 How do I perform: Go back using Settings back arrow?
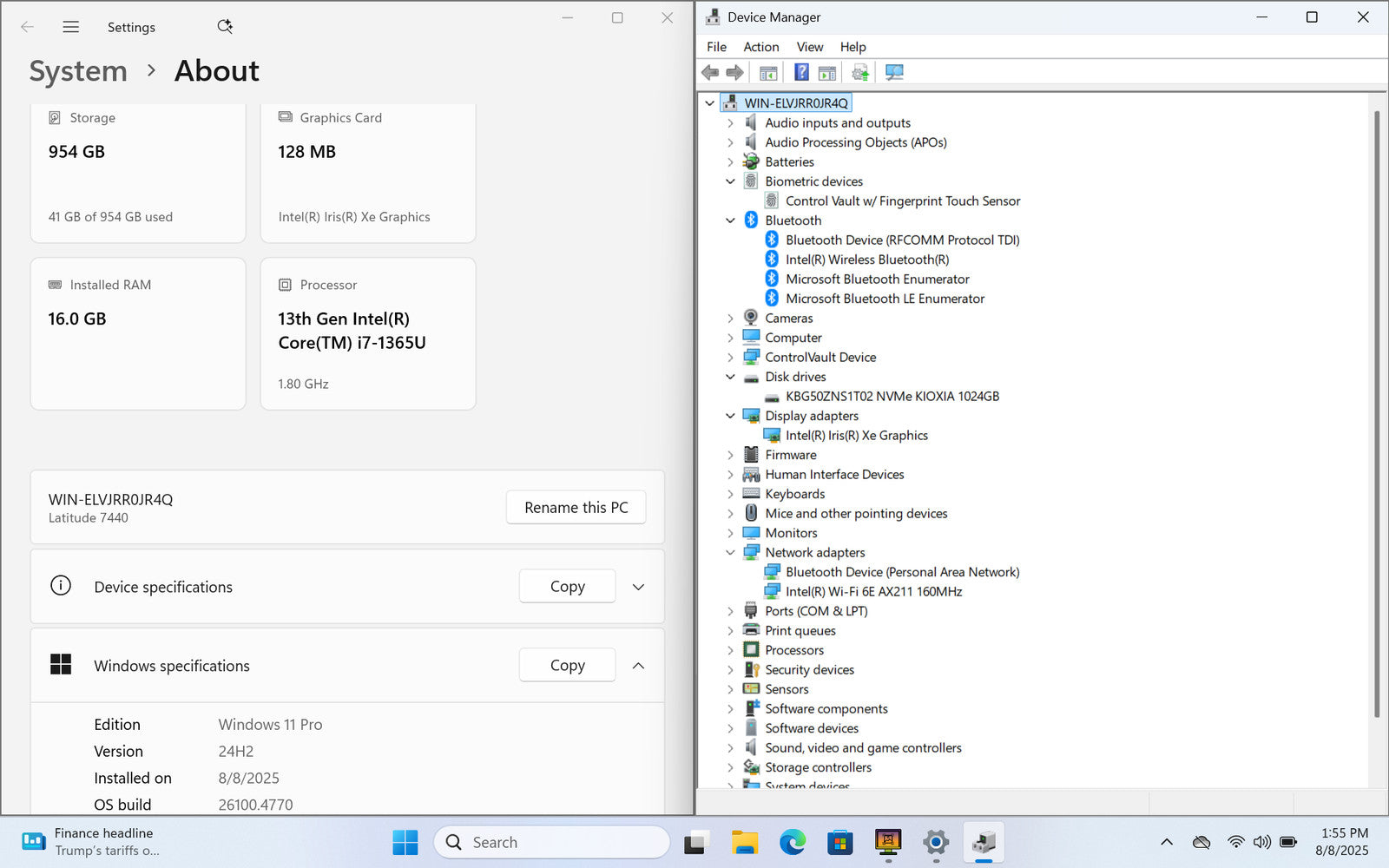click(28, 27)
